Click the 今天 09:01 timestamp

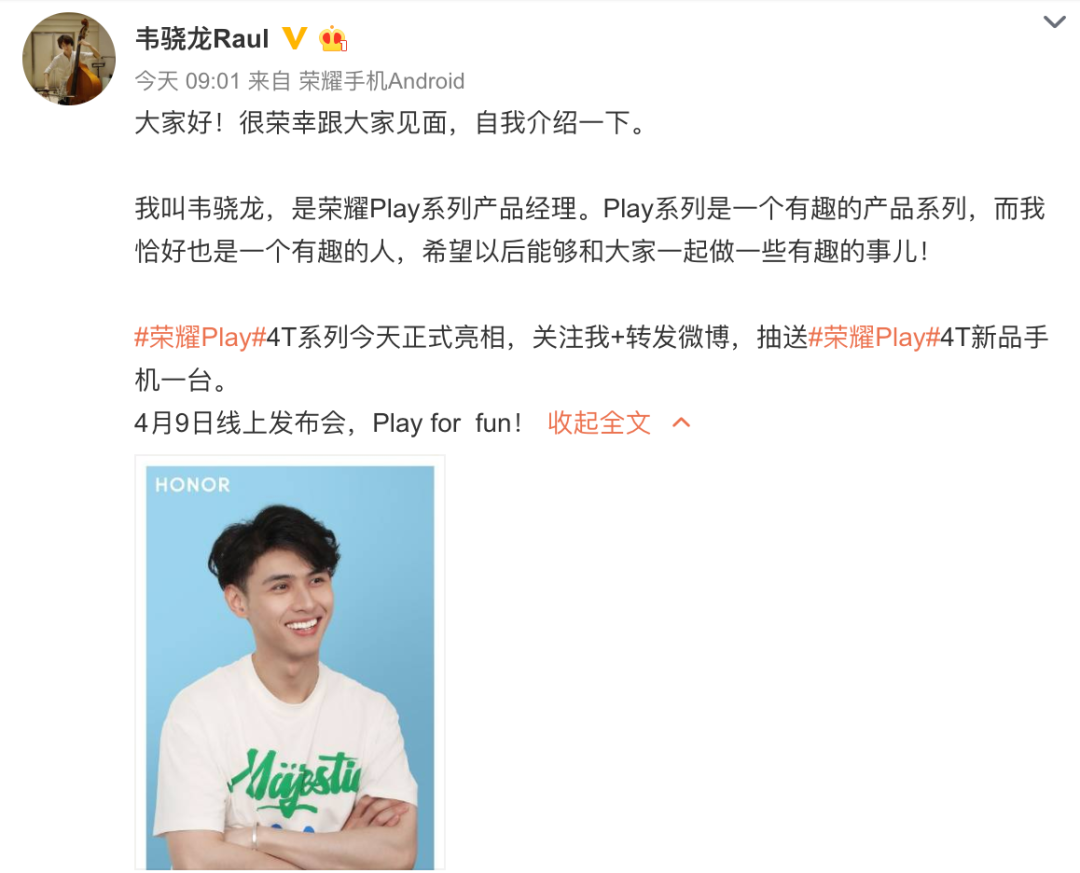pyautogui.click(x=187, y=81)
